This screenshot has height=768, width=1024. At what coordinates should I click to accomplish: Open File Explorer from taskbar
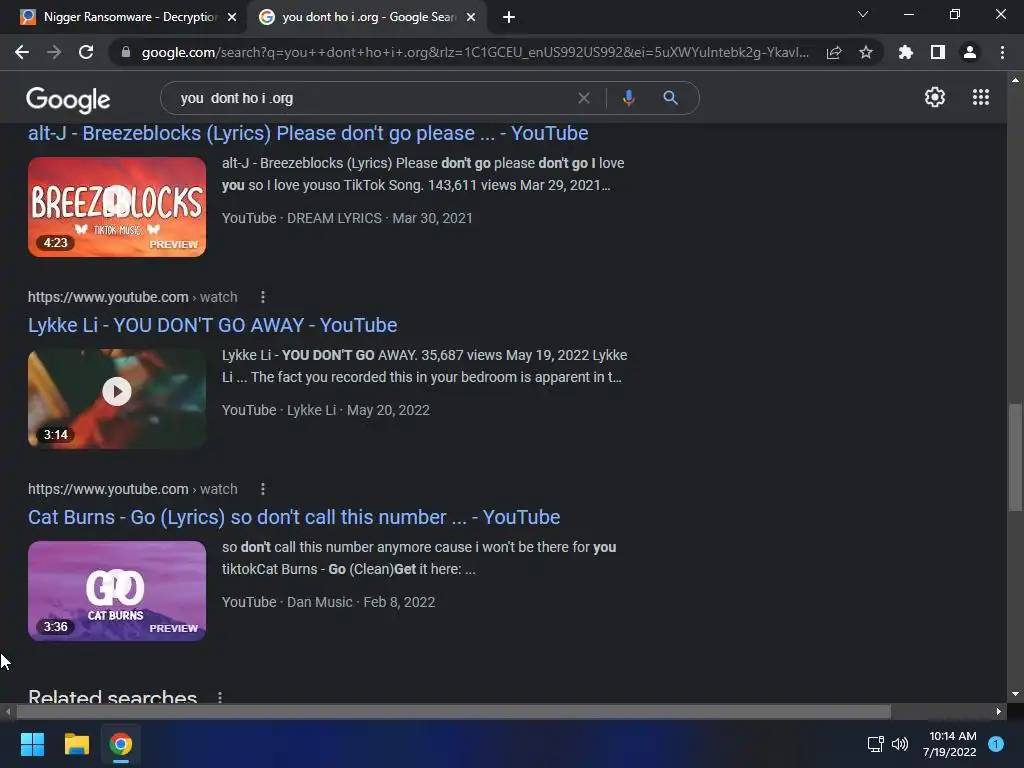pos(76,744)
